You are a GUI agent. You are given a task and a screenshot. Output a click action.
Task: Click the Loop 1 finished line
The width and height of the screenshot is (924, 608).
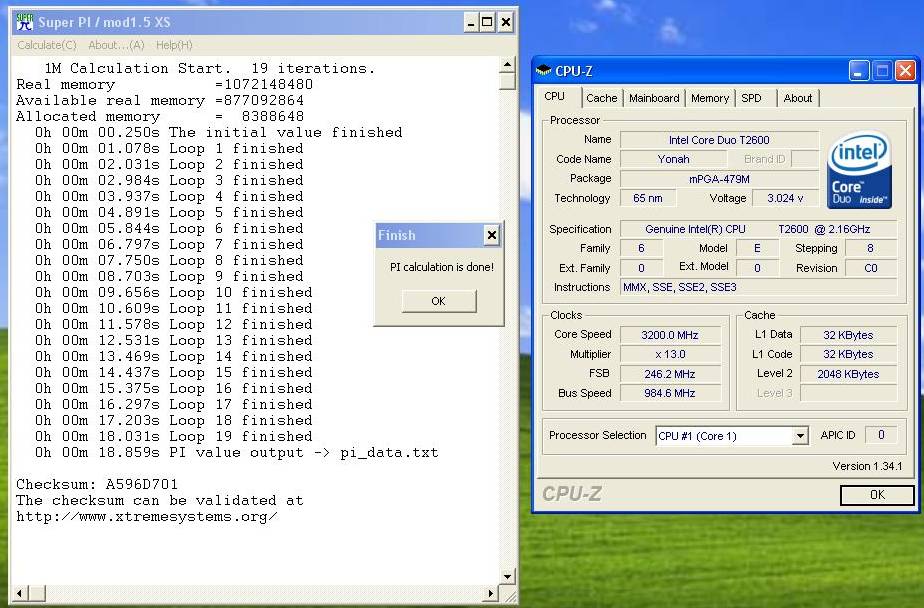169,148
